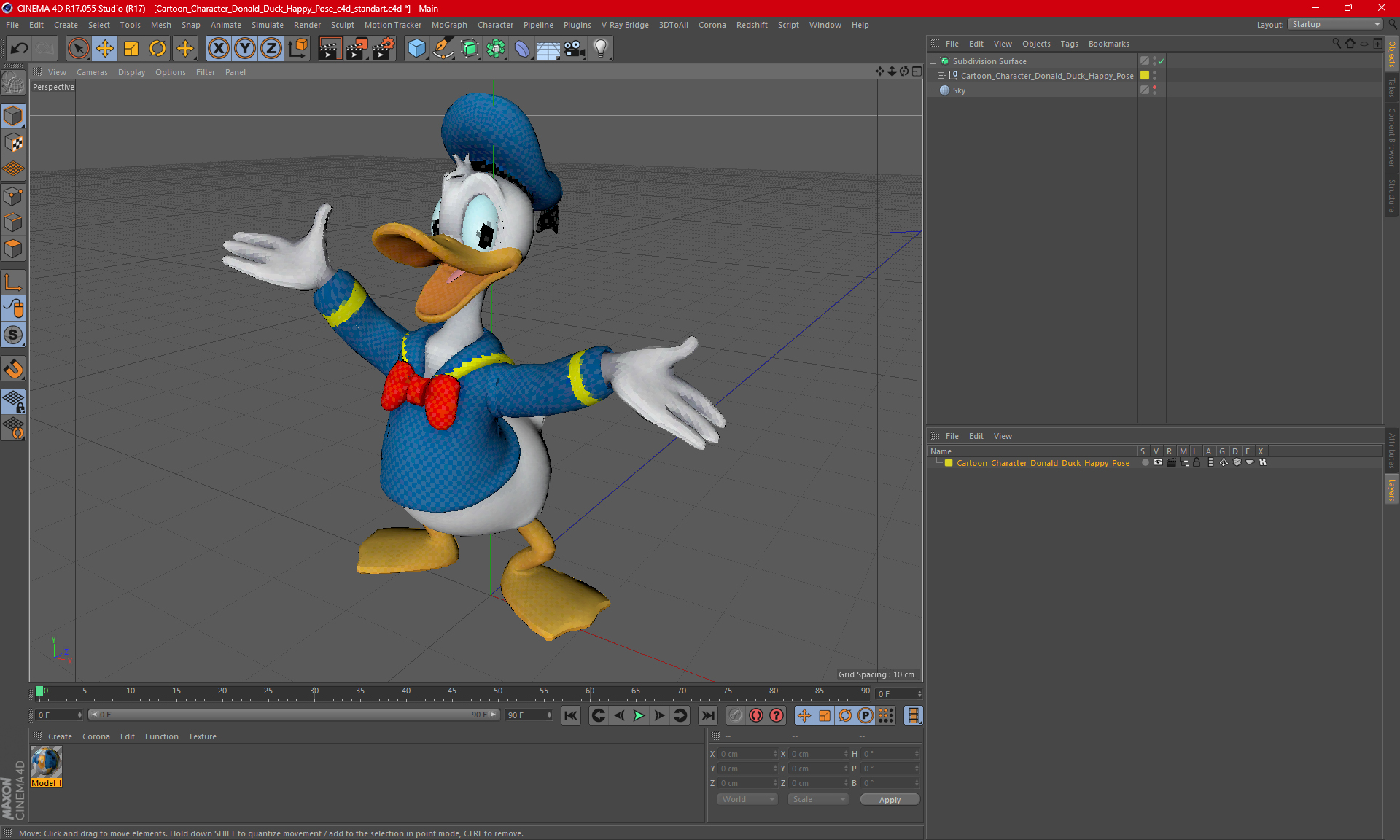Play the animation forward
Image resolution: width=1400 pixels, height=840 pixels.
coord(639,715)
